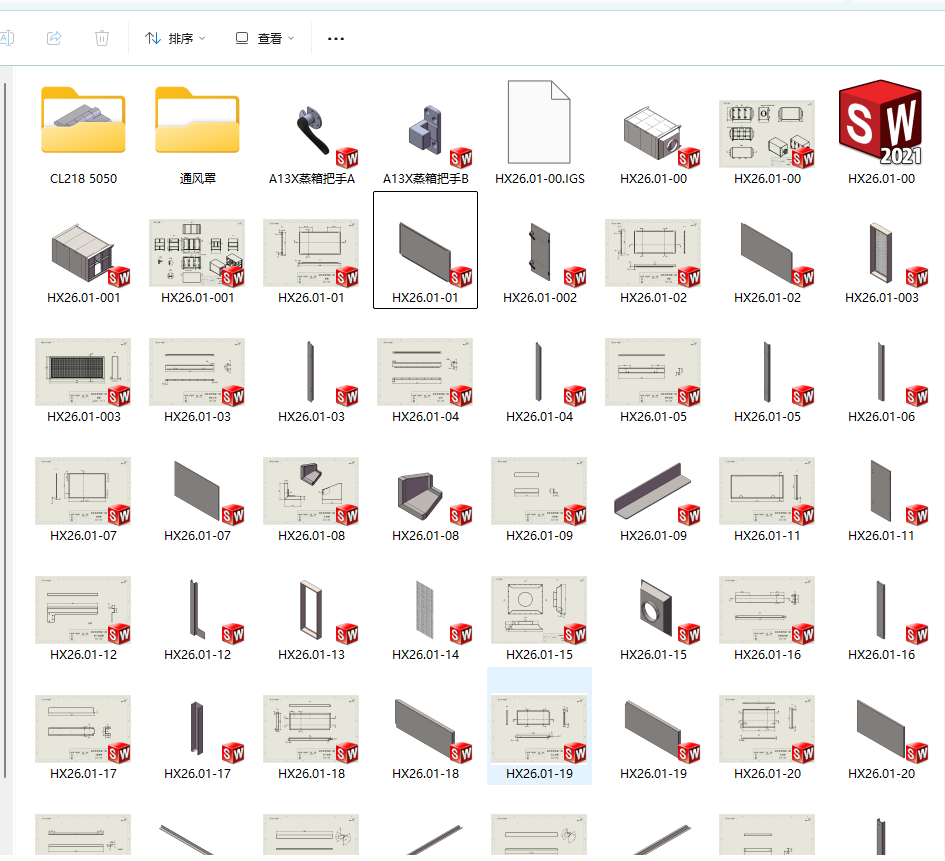Select the HX26.01-08 bracket part
Screen dimensions: 945x861
(x=425, y=490)
